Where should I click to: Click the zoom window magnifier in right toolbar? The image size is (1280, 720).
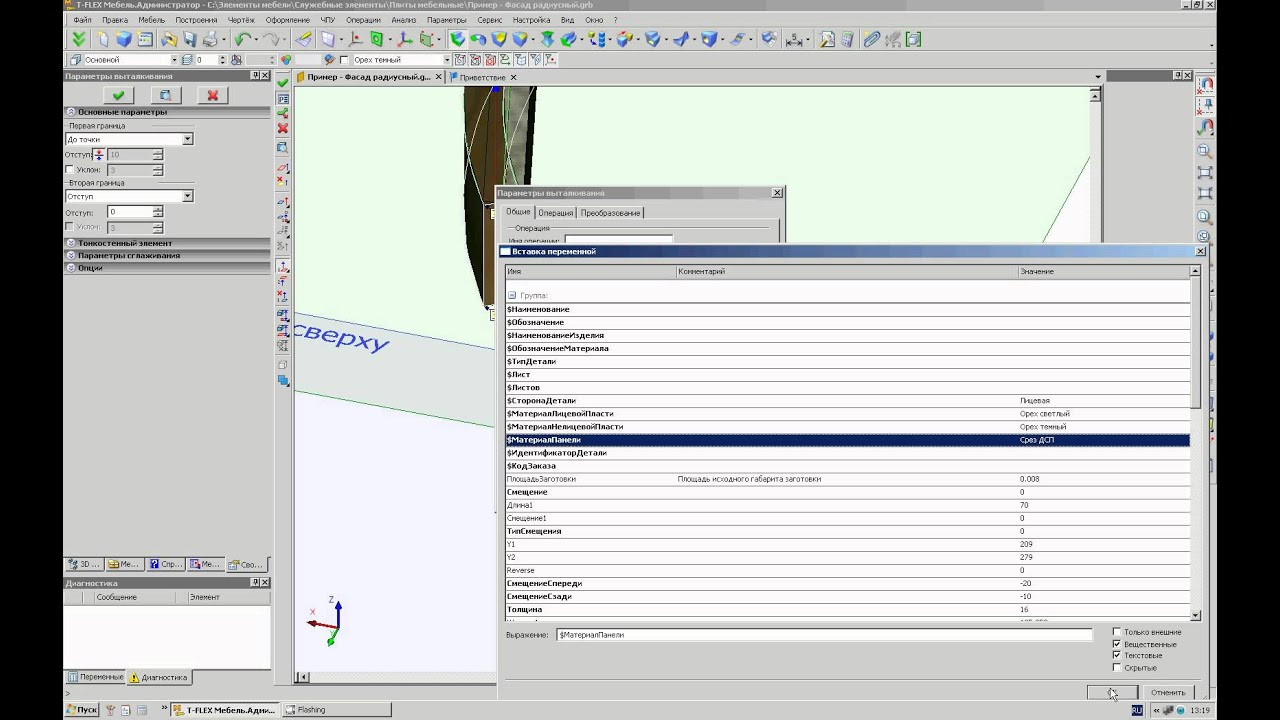point(1205,151)
